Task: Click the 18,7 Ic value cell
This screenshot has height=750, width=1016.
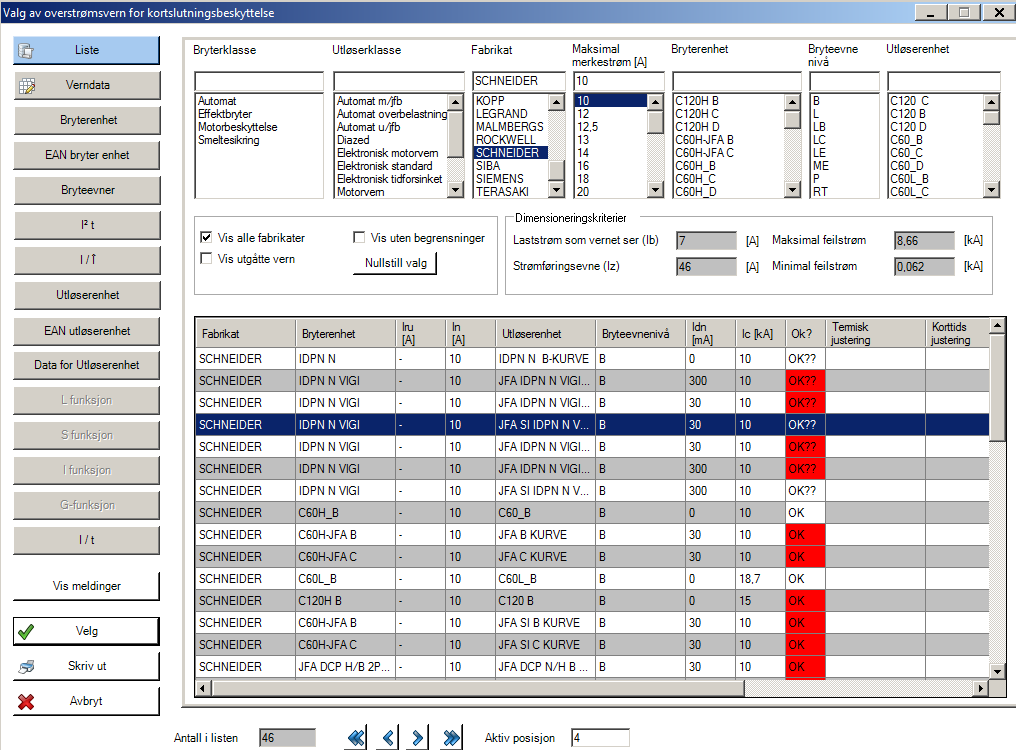Action: [x=760, y=579]
